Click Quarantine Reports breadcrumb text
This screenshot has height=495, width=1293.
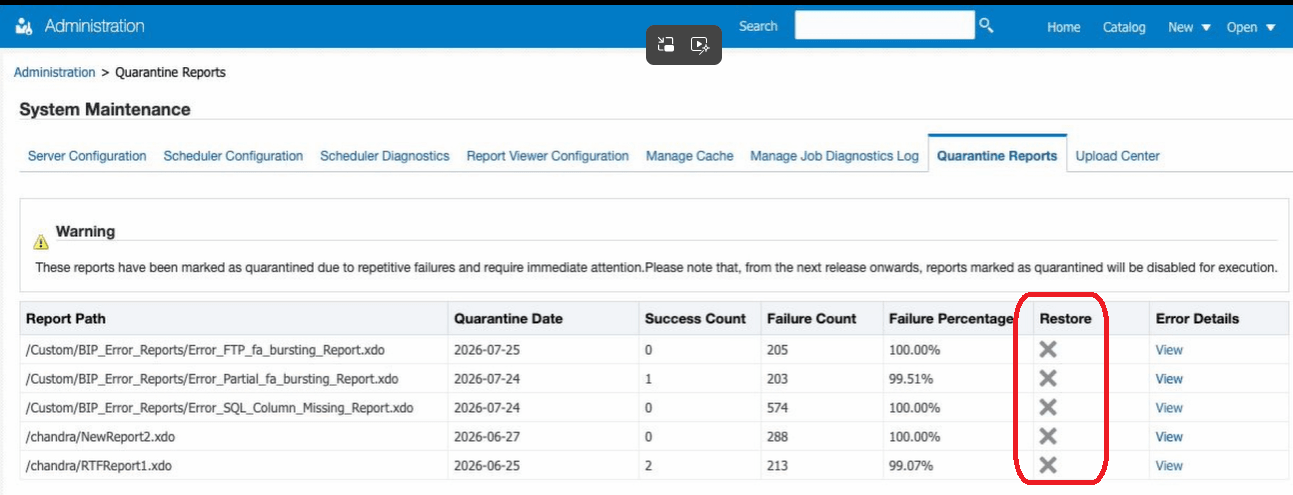(170, 72)
